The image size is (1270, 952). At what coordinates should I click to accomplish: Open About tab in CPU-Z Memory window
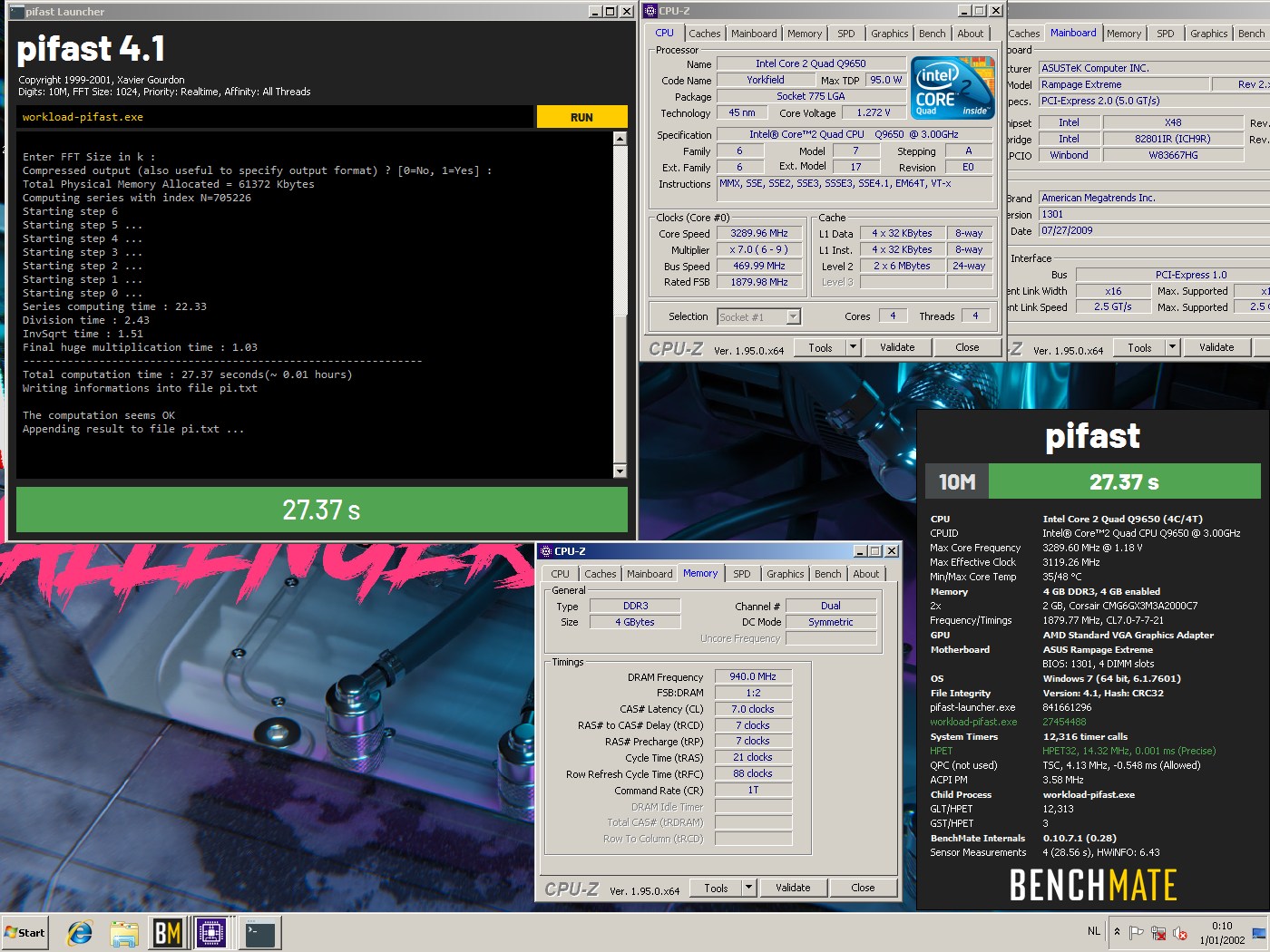(865, 574)
